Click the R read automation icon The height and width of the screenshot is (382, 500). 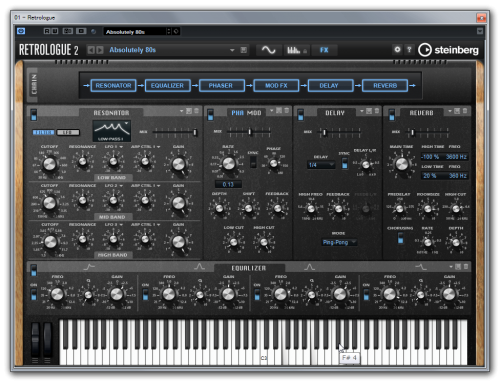point(47,31)
